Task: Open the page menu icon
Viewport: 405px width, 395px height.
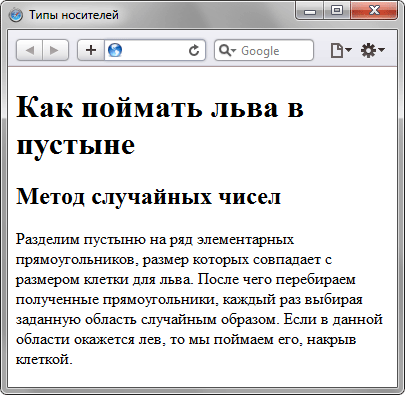Action: [341, 50]
